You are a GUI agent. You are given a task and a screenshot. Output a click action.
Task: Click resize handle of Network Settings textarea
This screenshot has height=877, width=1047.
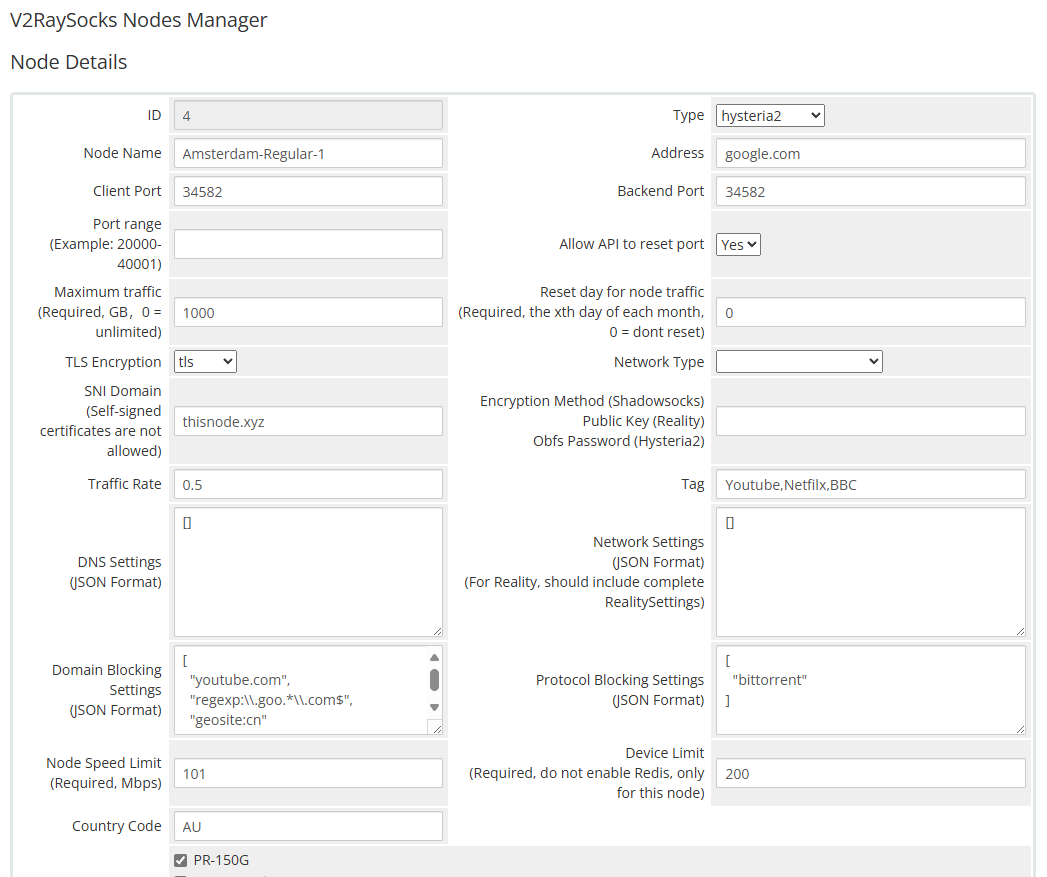point(1019,630)
